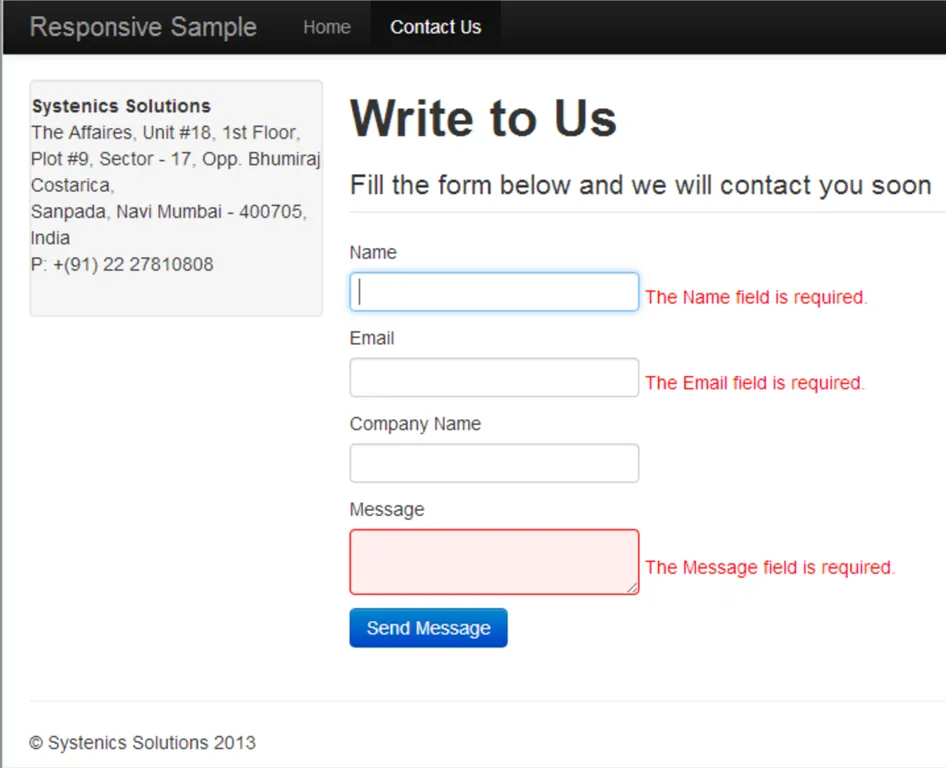Click the Name field required error
This screenshot has height=768, width=946.
point(756,297)
